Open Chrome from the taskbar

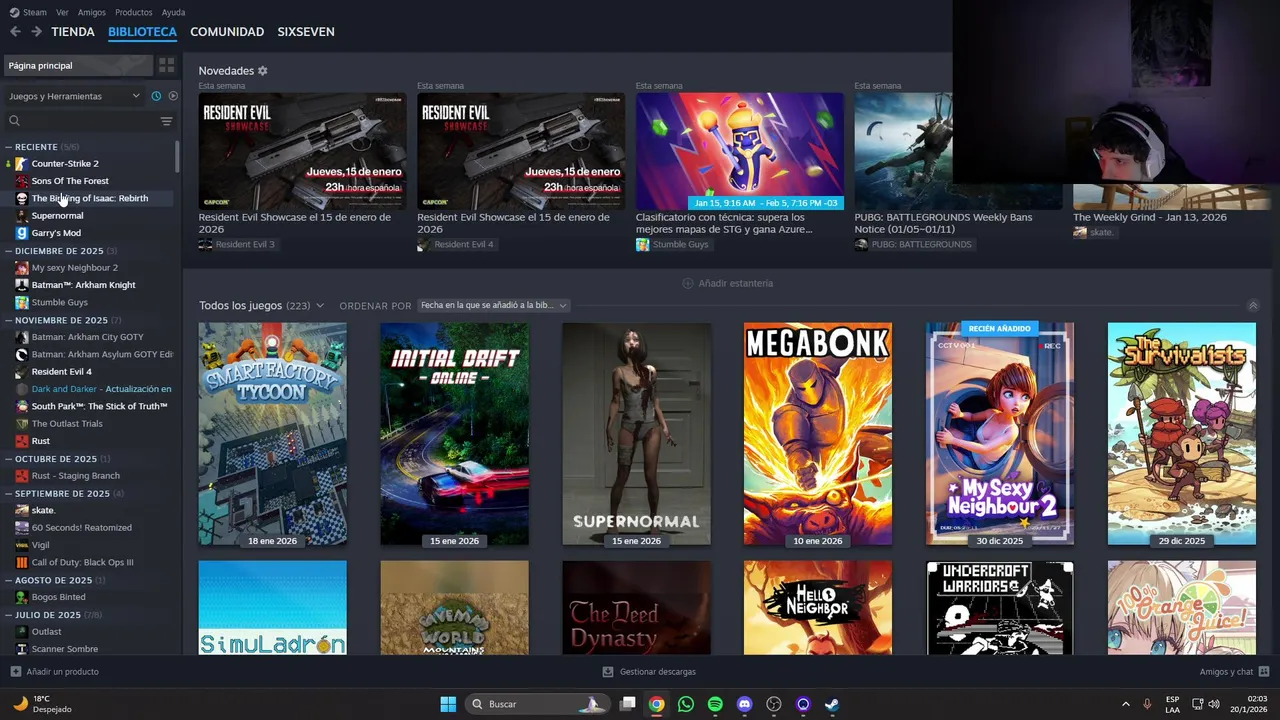pyautogui.click(x=656, y=704)
